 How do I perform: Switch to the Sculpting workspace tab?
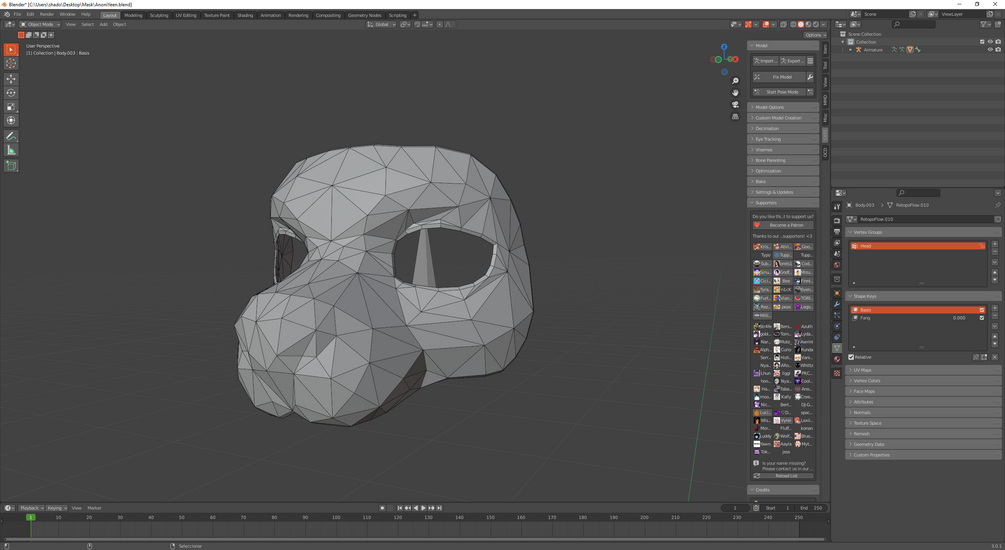159,15
